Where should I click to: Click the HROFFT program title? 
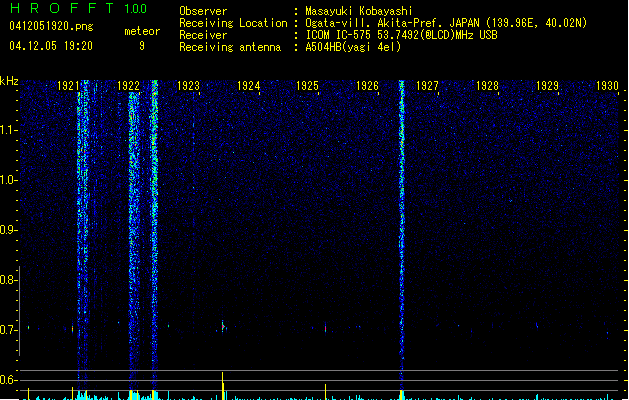(62, 8)
